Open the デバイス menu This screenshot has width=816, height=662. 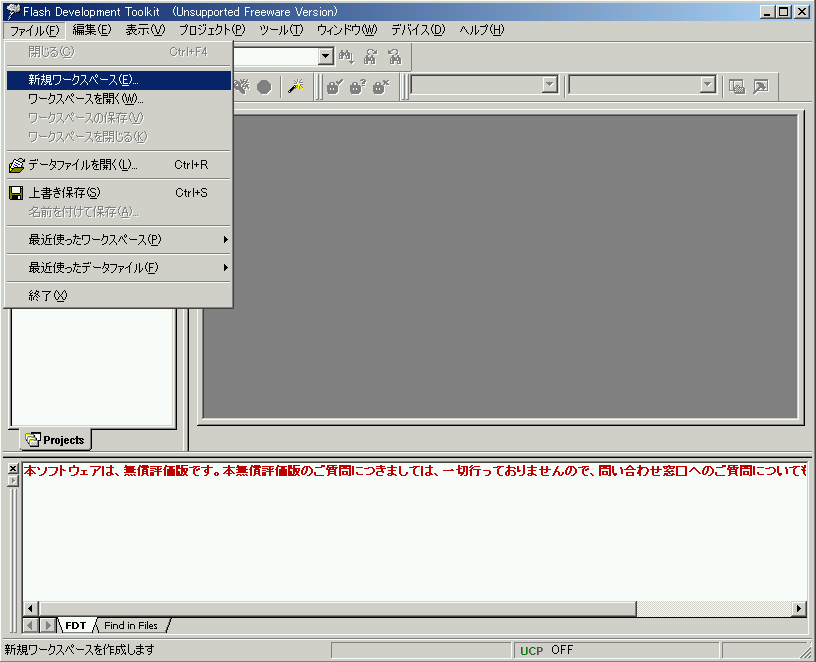click(418, 30)
